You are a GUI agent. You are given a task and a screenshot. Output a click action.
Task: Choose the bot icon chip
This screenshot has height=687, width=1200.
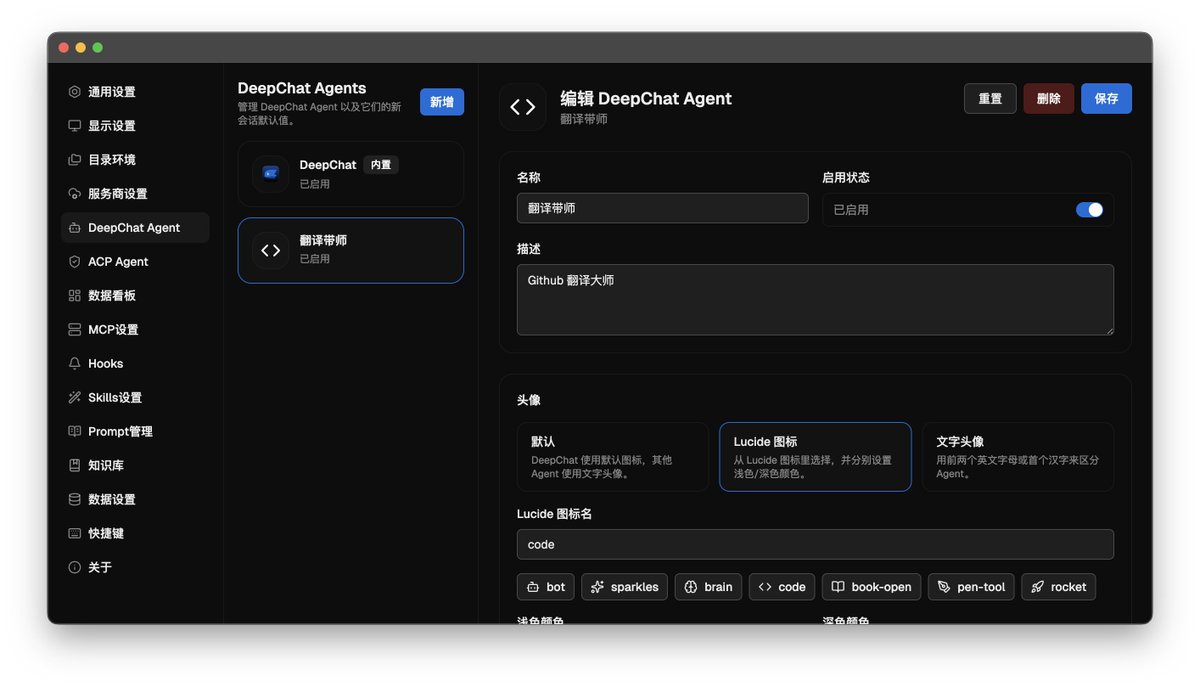[x=546, y=587]
